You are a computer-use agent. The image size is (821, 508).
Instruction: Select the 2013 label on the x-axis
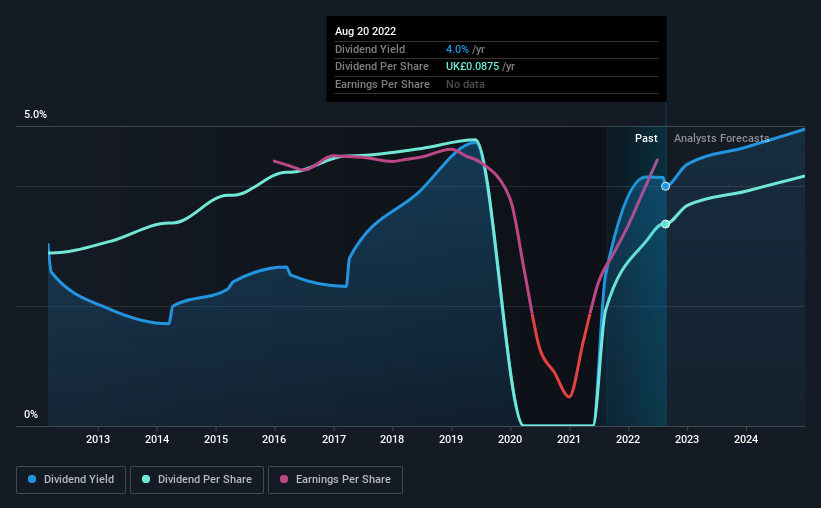(98, 439)
